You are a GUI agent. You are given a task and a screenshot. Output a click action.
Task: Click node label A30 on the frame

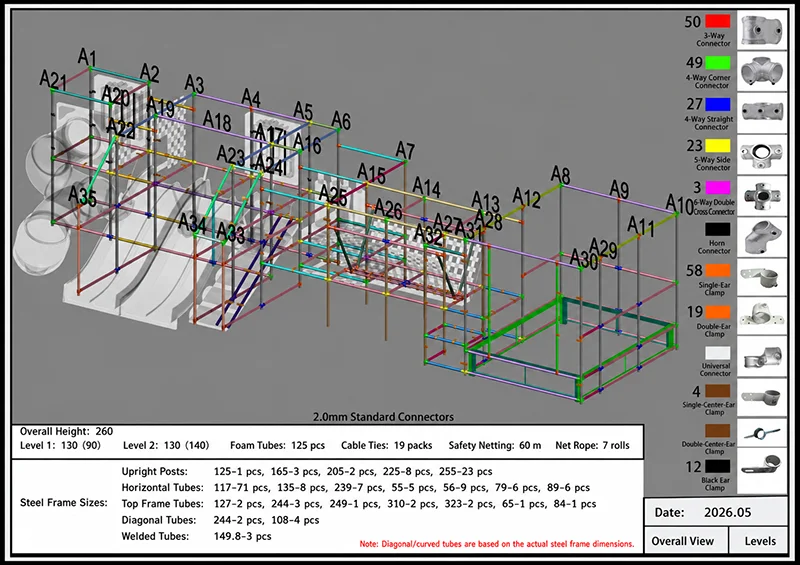[x=584, y=259]
